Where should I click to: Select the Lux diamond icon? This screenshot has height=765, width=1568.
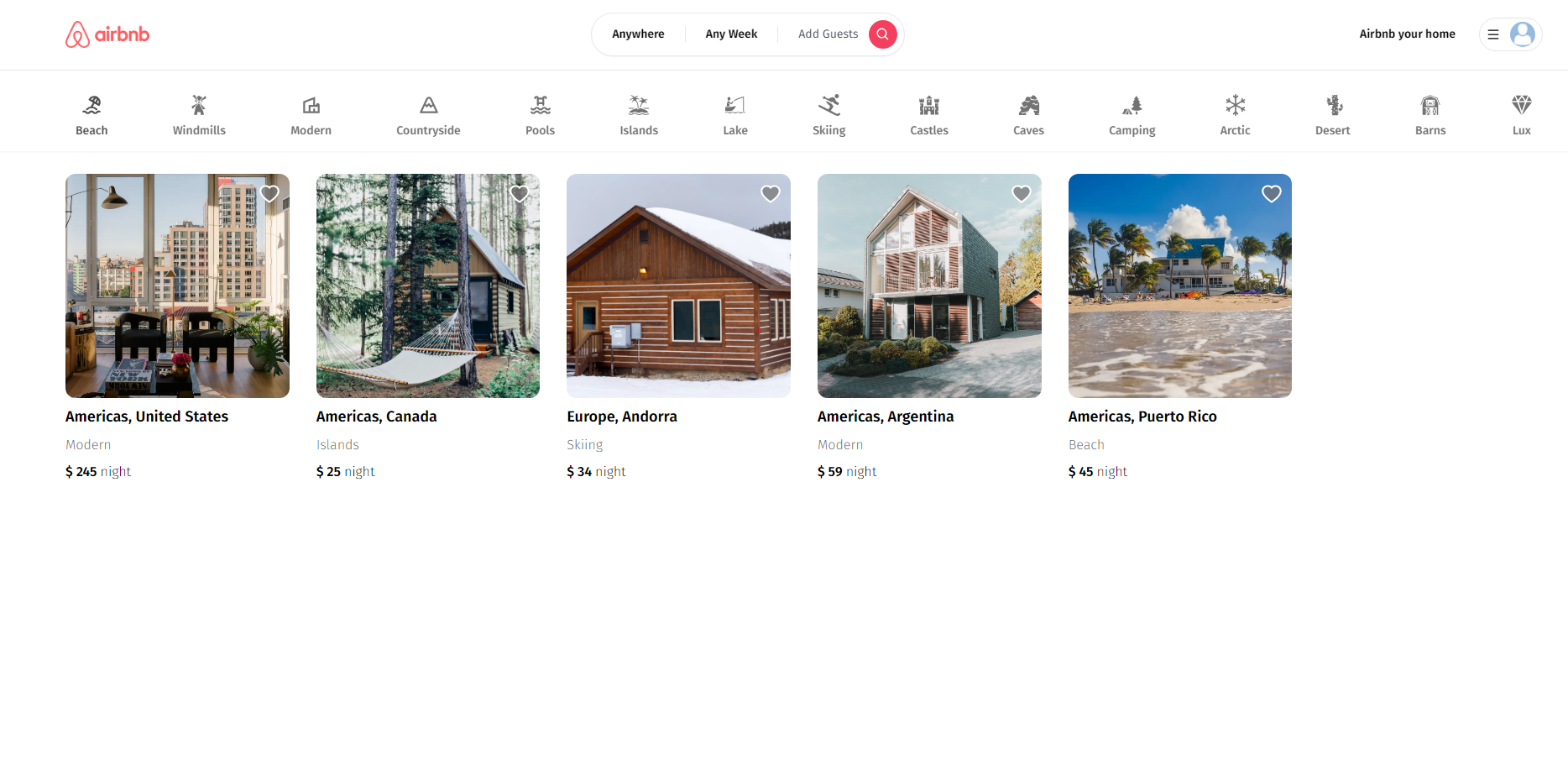1522,105
